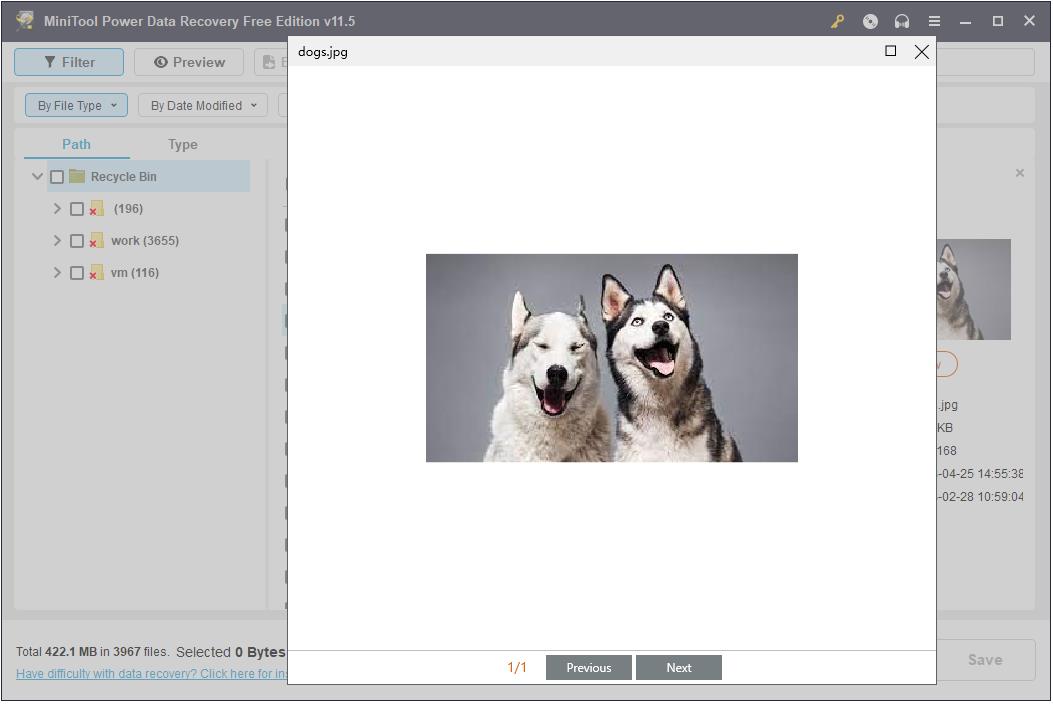Expand the work (3655) folder node
This screenshot has height=704, width=1053.
point(57,240)
